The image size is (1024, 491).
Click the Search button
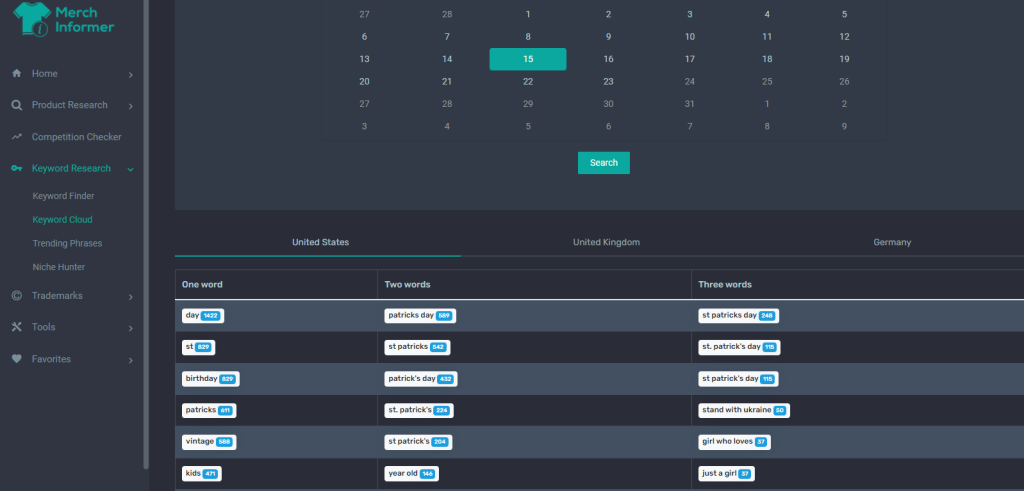(x=603, y=163)
